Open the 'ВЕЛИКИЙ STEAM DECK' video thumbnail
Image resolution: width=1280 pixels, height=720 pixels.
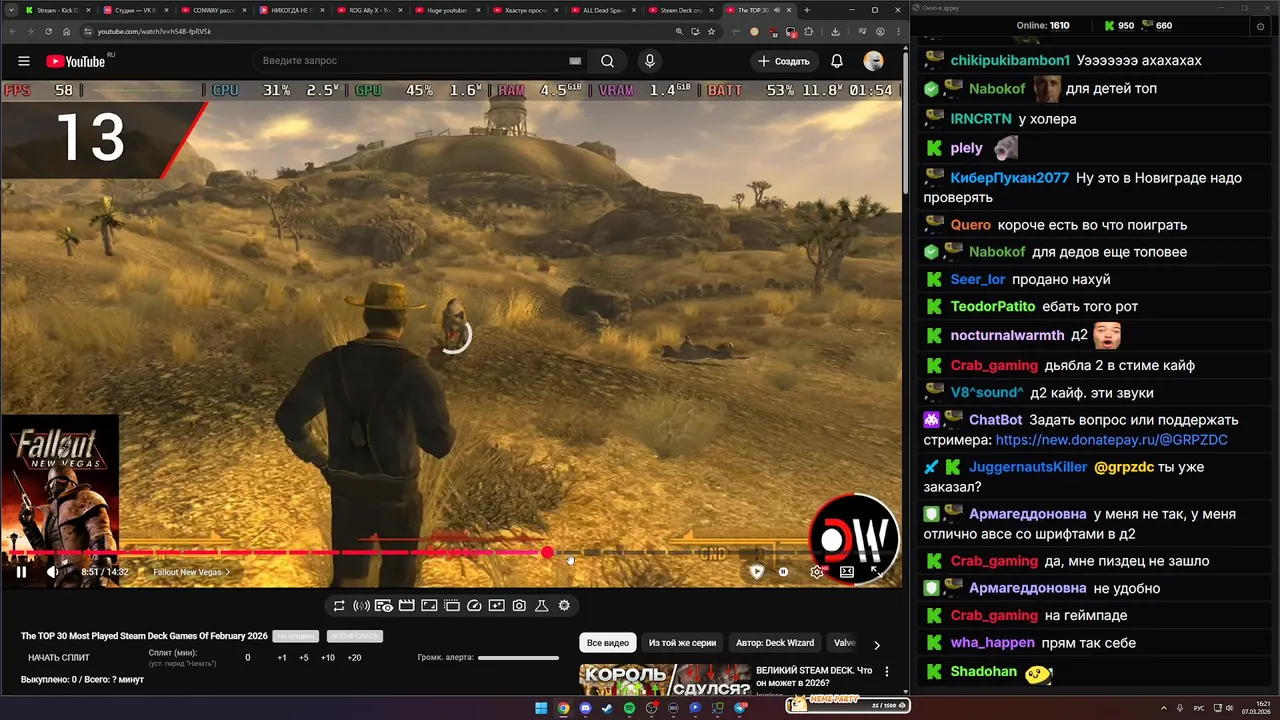point(665,680)
